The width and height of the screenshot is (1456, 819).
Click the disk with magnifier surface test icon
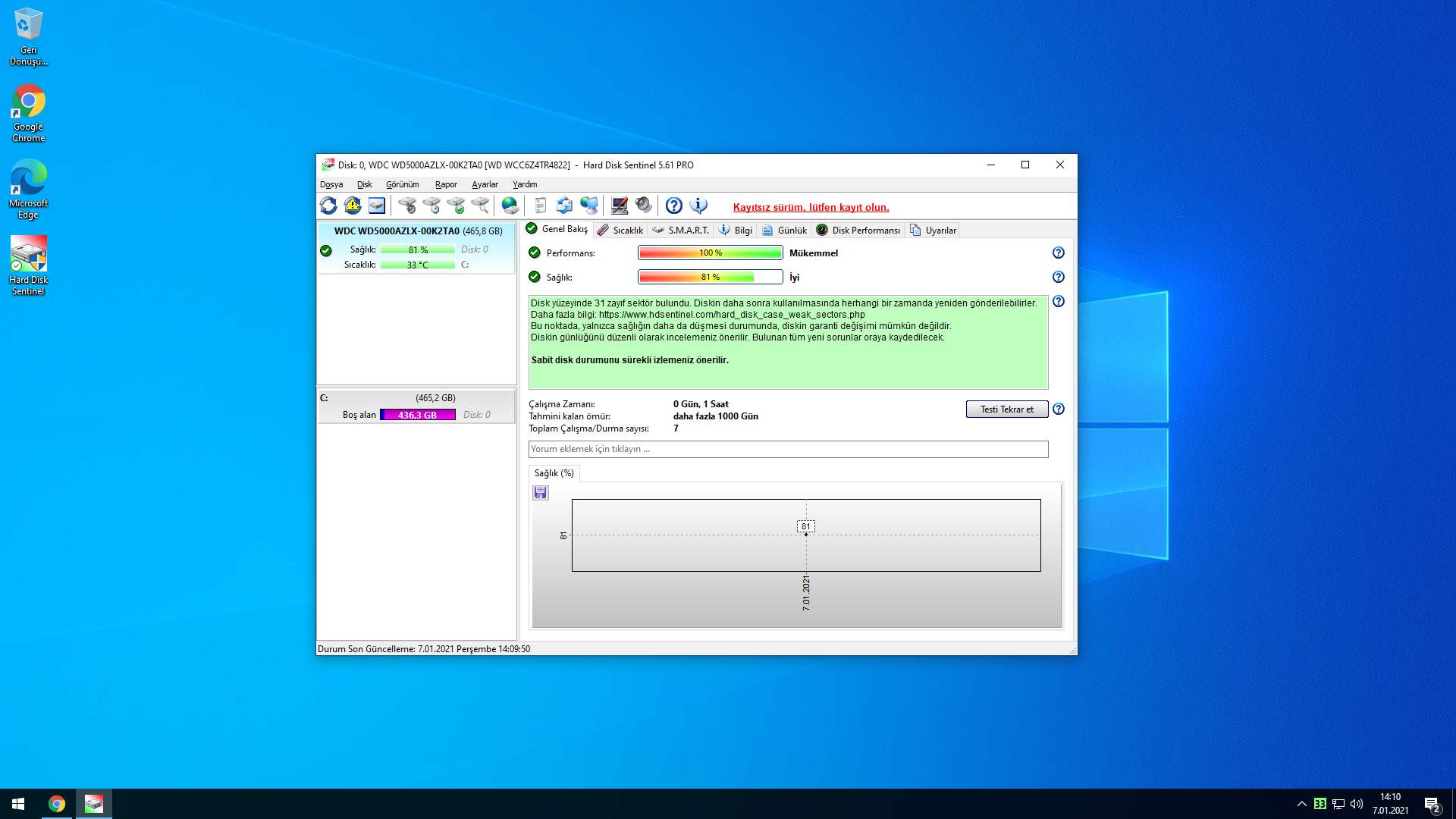pos(480,206)
